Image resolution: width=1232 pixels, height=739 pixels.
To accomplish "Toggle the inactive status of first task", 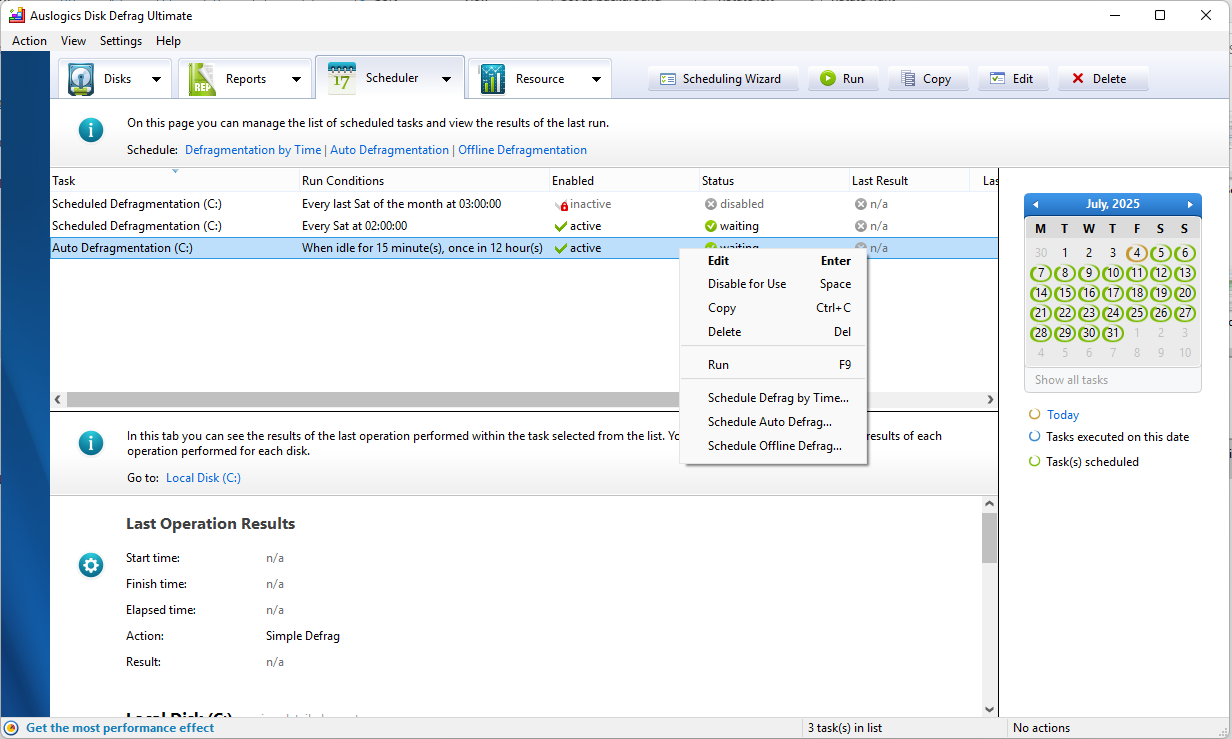I will click(561, 204).
